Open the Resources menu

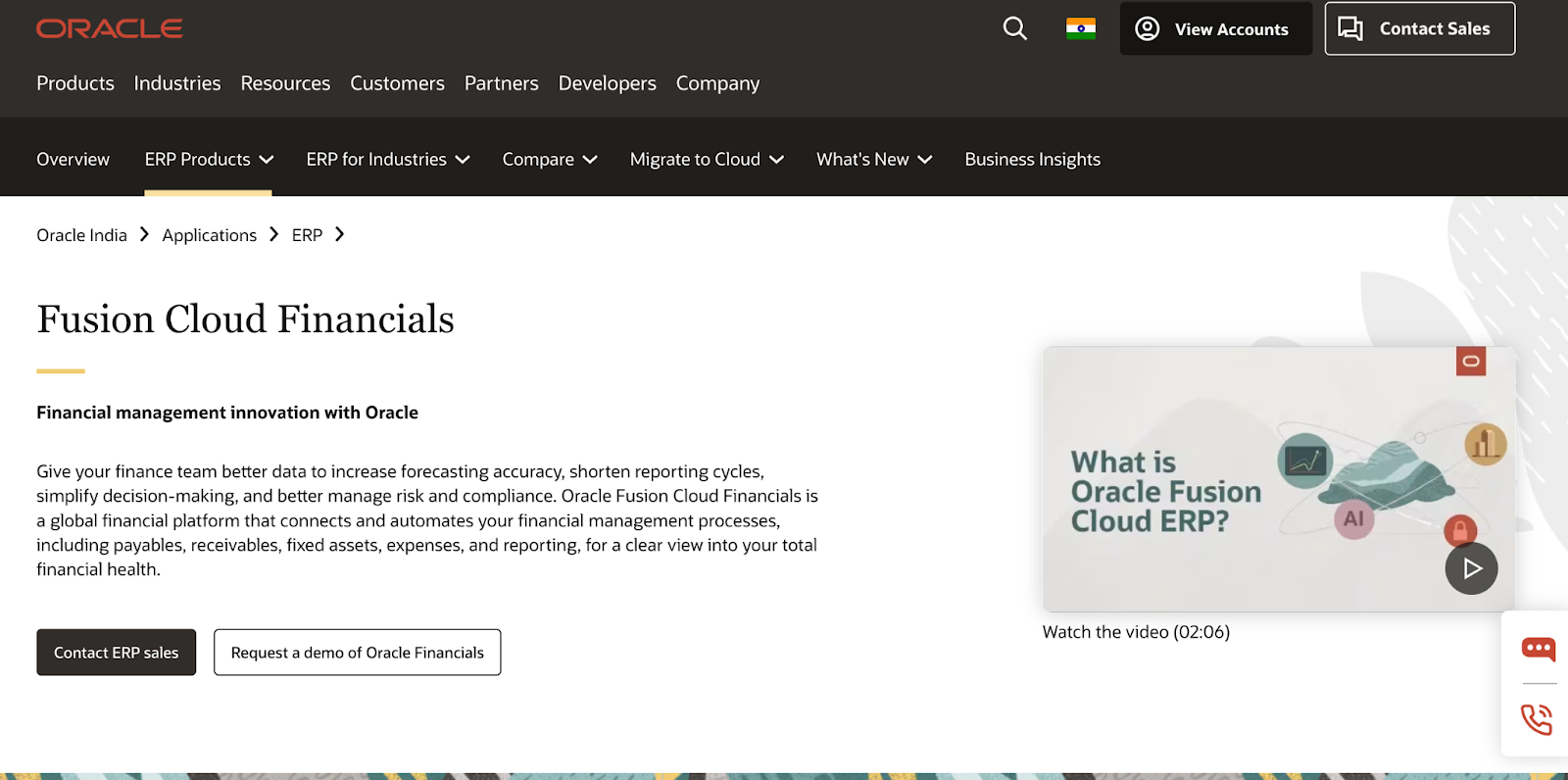(285, 83)
